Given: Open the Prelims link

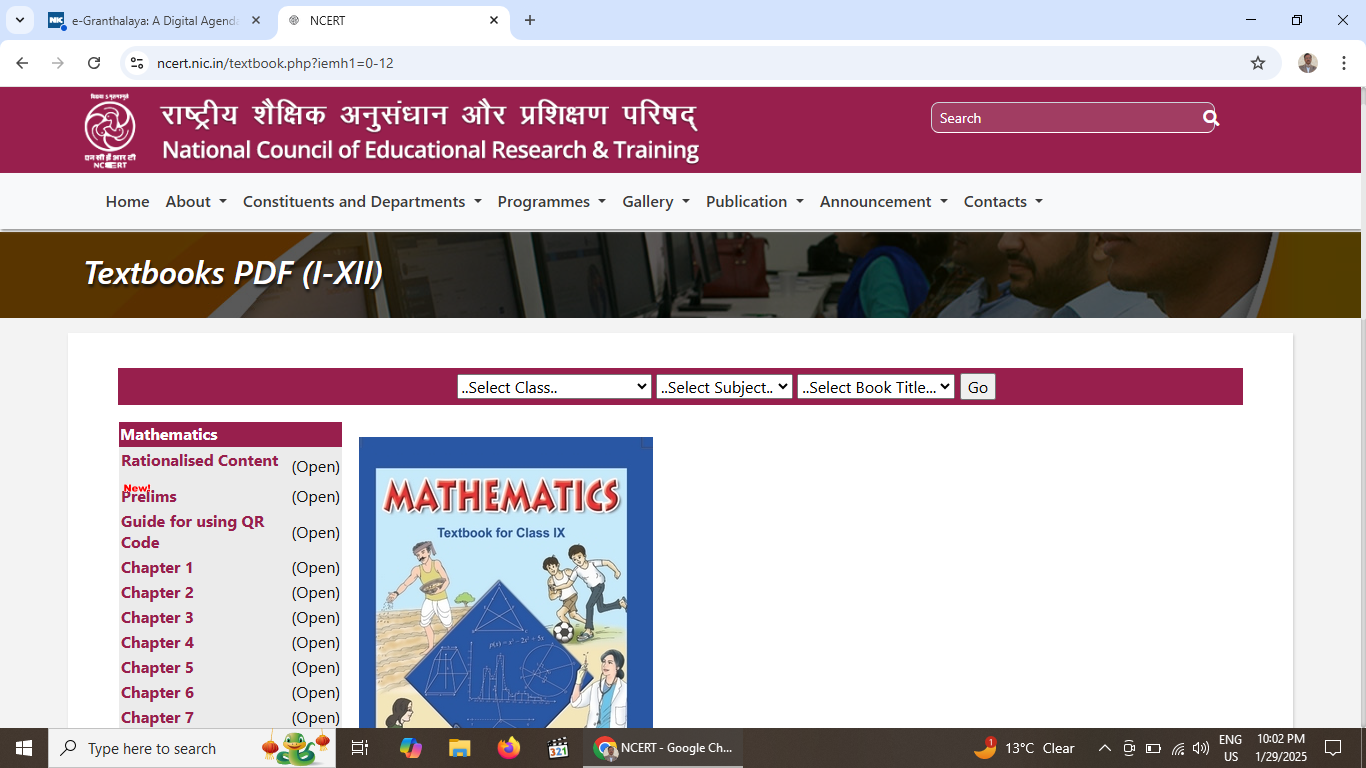Looking at the screenshot, I should tap(149, 496).
